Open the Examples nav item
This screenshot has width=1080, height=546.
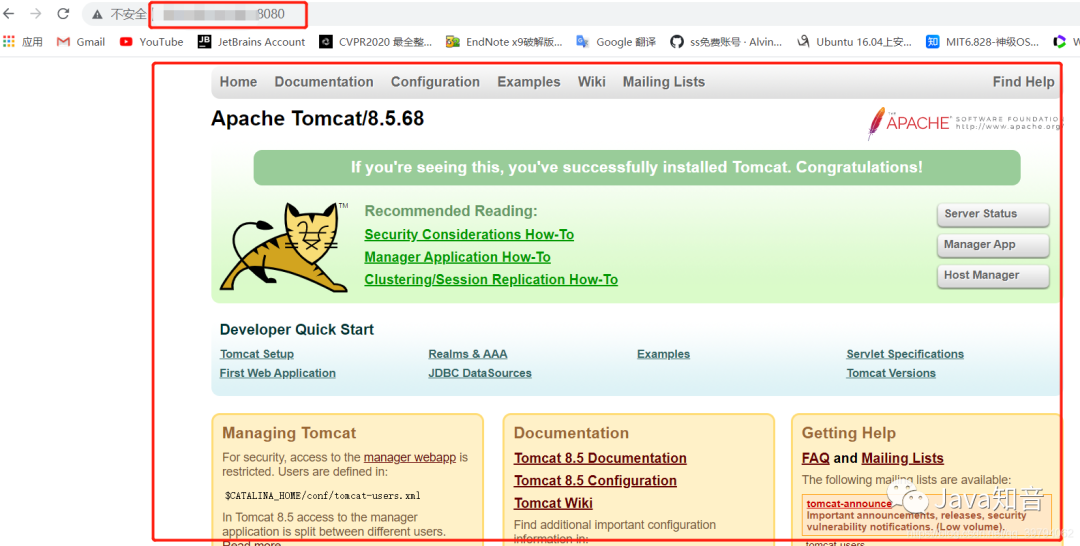(x=529, y=82)
